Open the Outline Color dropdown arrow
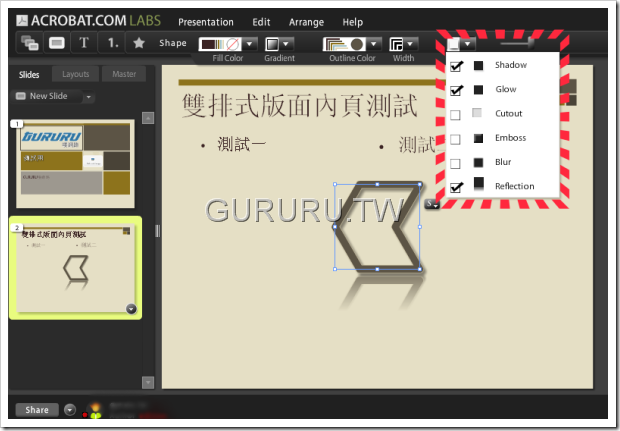Image resolution: width=620 pixels, height=431 pixels. [373, 44]
